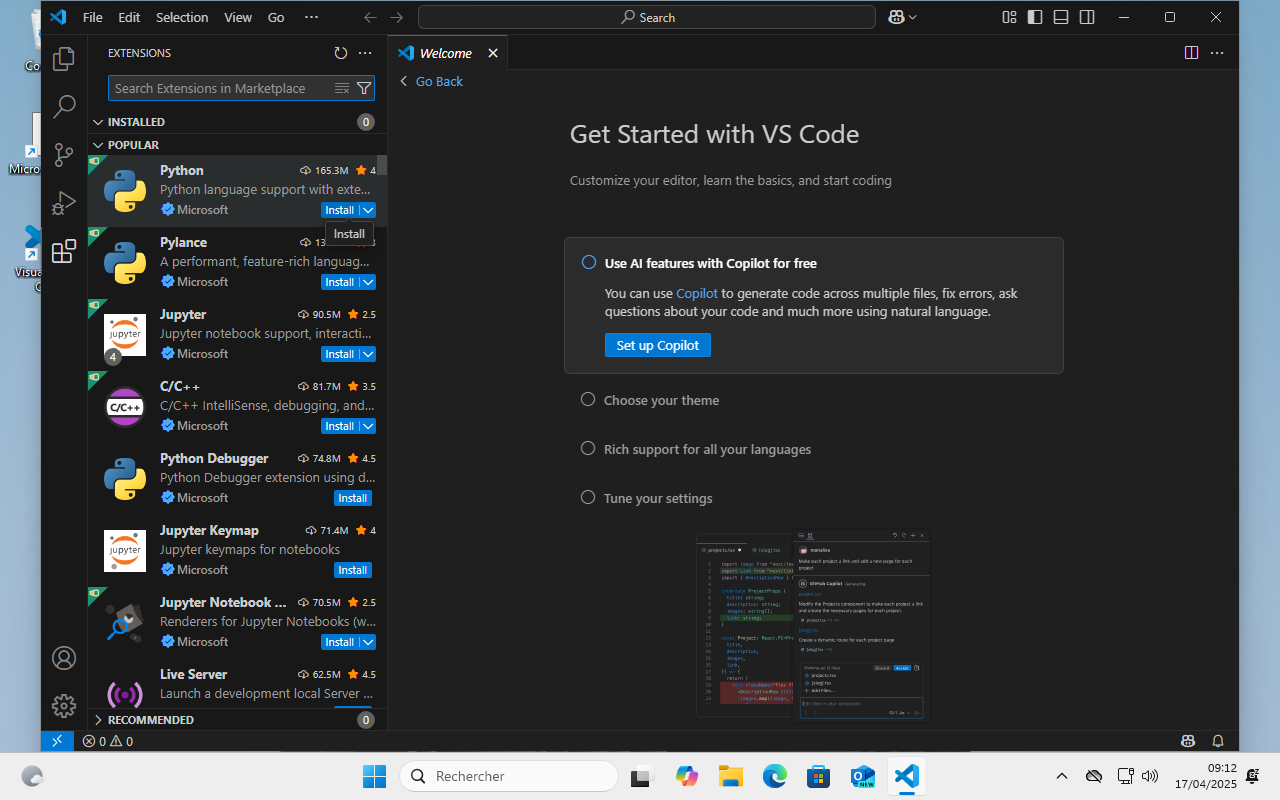The image size is (1280, 800).
Task: Toggle the bottom panel
Action: (1061, 17)
